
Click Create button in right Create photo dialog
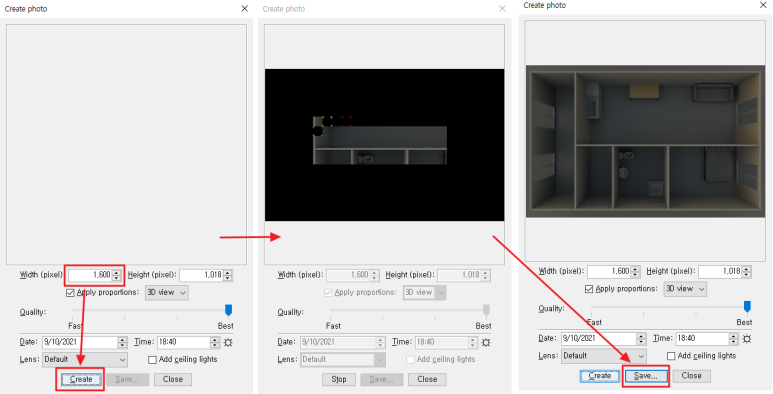coord(599,376)
